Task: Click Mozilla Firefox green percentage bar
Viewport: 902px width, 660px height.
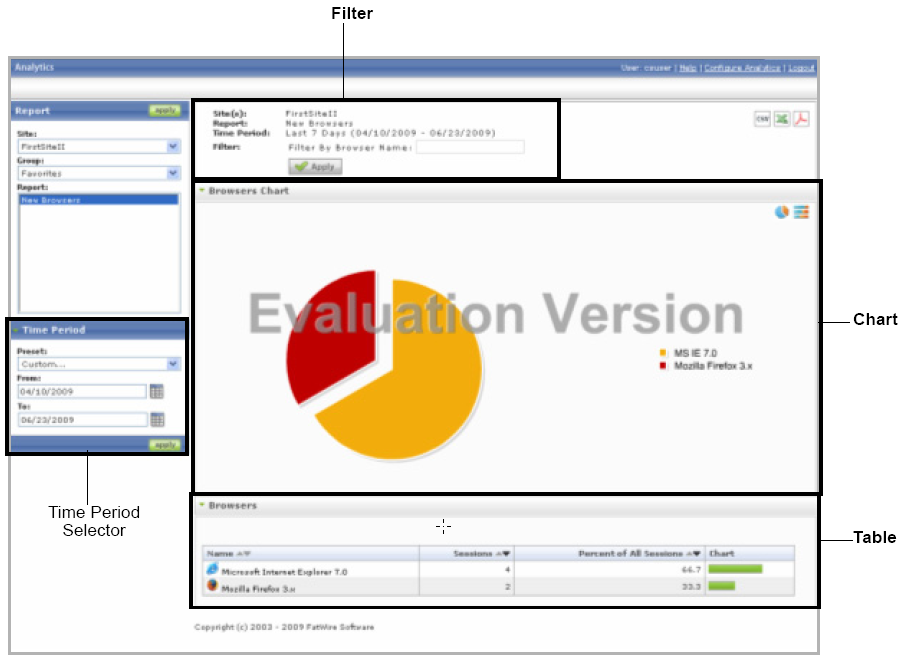Action: (722, 586)
